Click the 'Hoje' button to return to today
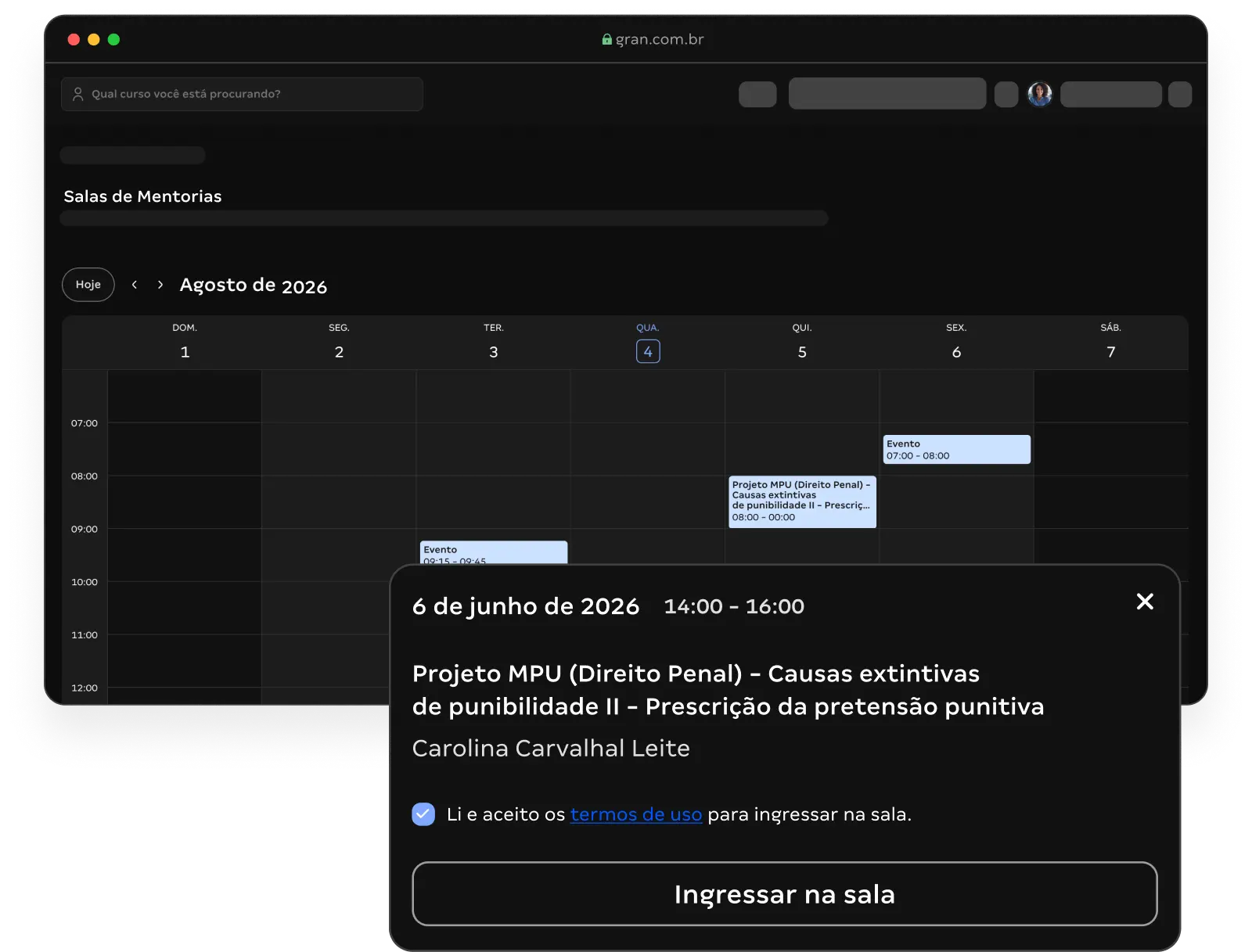The height and width of the screenshot is (952, 1252). (x=88, y=284)
